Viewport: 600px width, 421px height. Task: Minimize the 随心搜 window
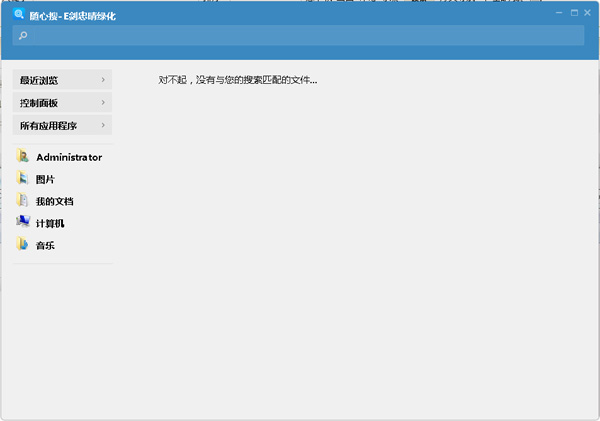tap(559, 13)
